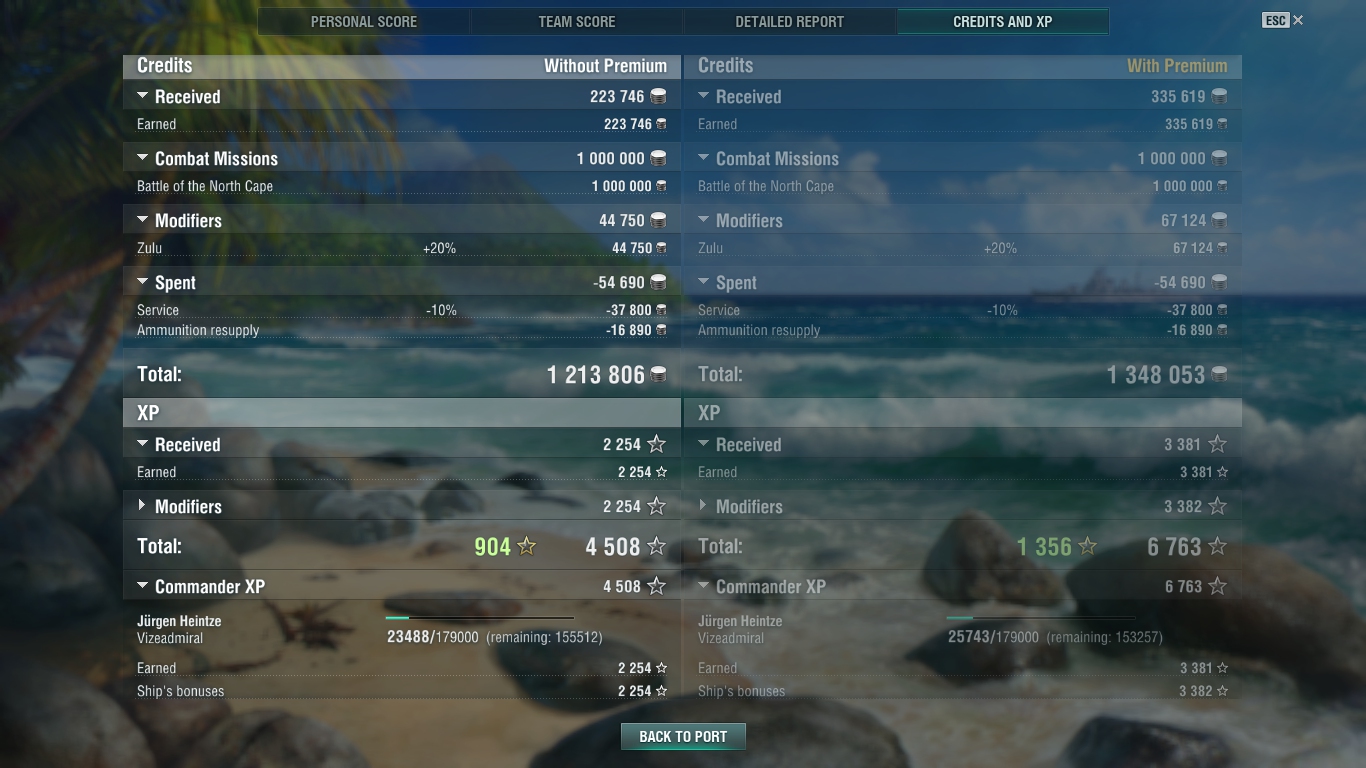The image size is (1366, 768).
Task: Click the coin icon in Combat Missions header row
Action: click(658, 158)
